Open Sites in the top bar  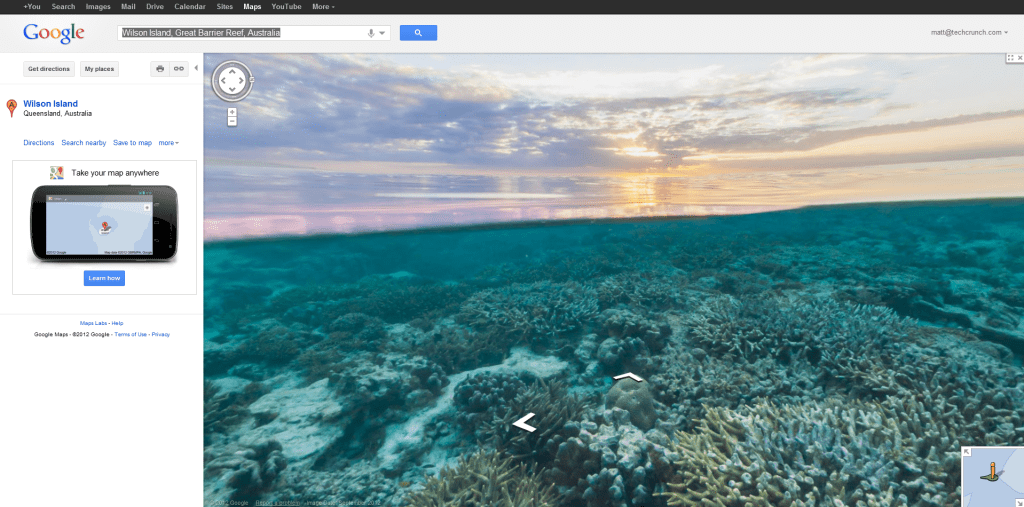pyautogui.click(x=225, y=7)
